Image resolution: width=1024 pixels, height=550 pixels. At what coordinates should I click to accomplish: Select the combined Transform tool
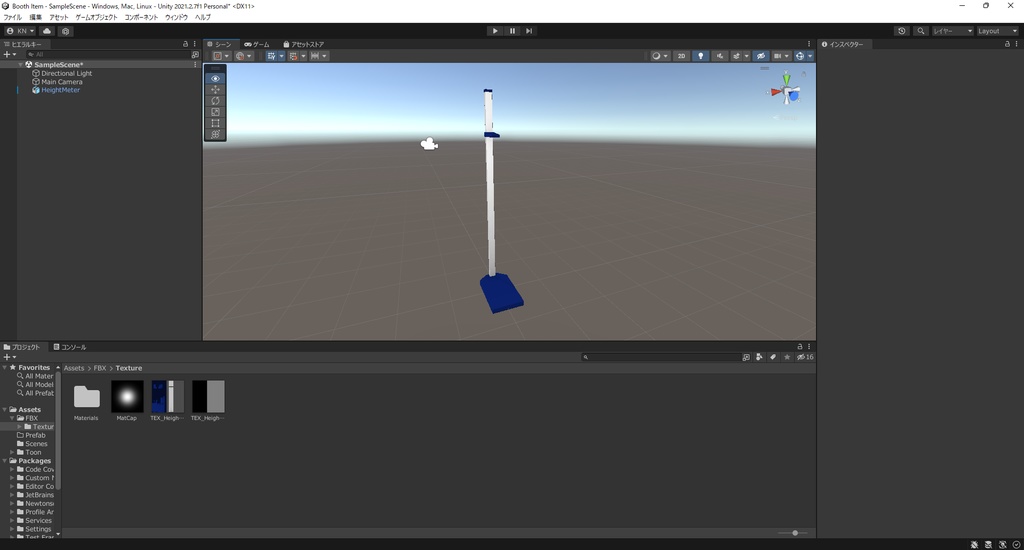click(215, 134)
